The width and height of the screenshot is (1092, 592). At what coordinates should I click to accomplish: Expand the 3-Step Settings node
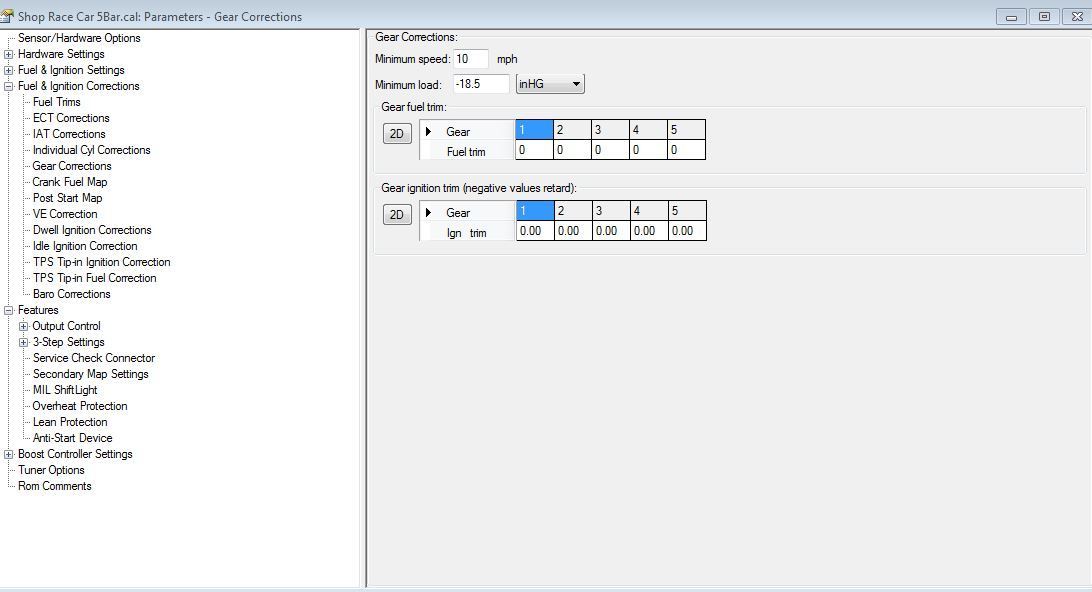click(24, 342)
